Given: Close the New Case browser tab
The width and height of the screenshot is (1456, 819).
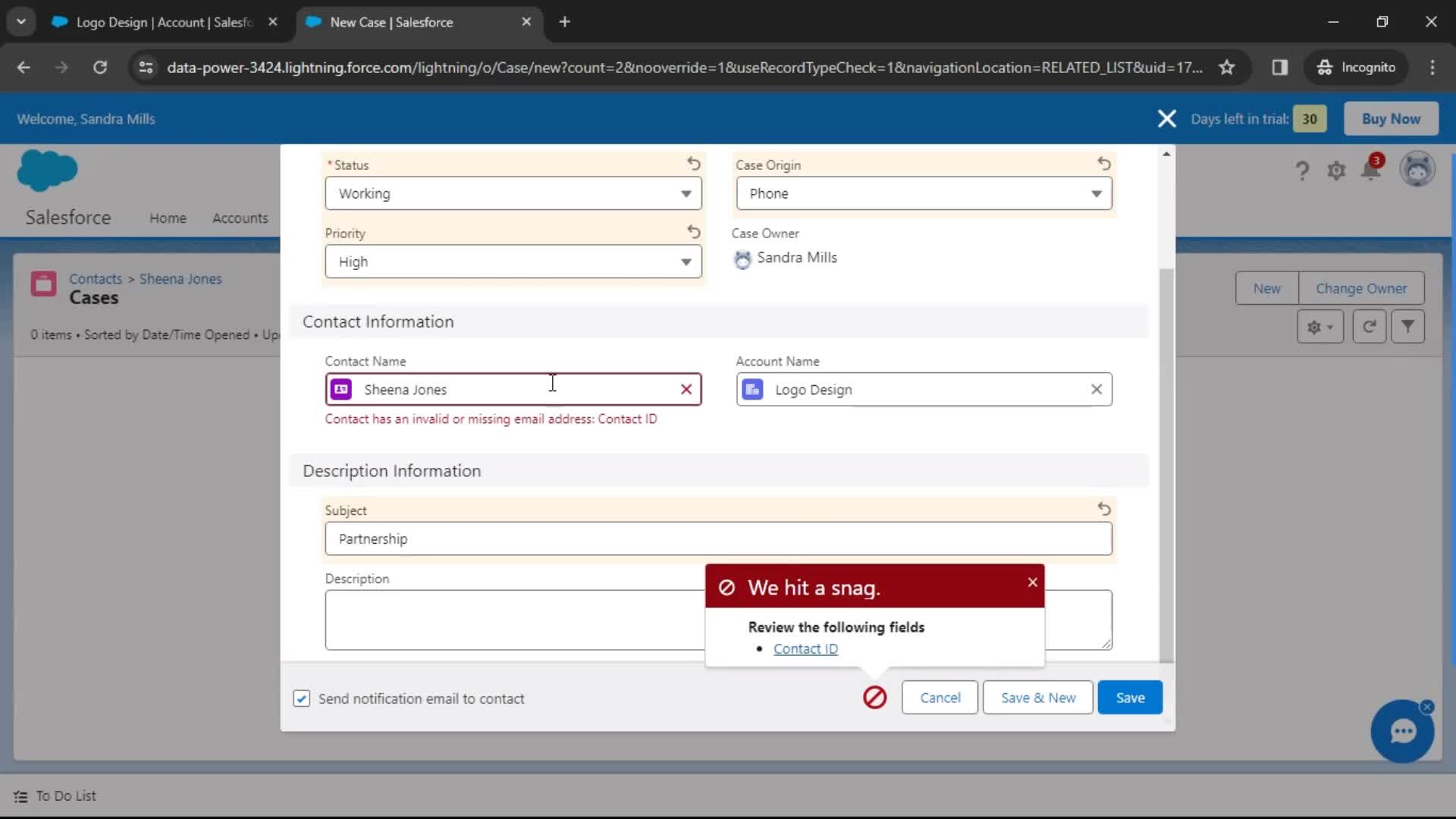Looking at the screenshot, I should point(526,22).
